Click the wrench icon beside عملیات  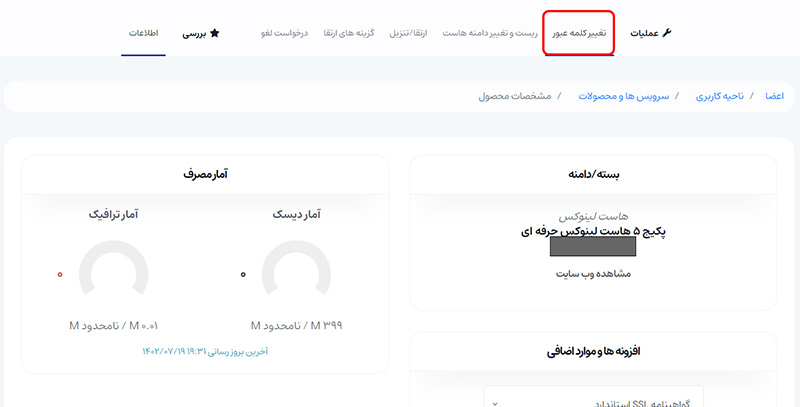tap(667, 33)
